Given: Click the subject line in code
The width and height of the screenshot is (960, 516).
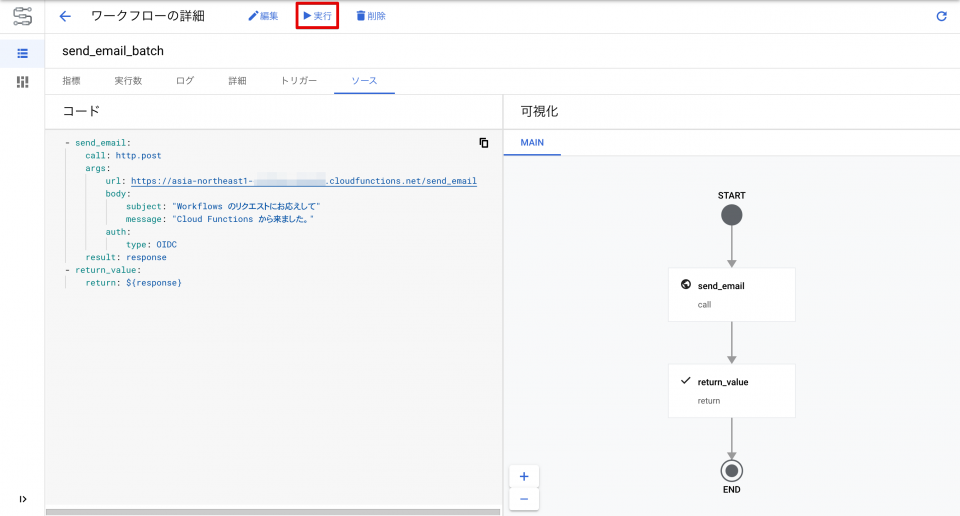Looking at the screenshot, I should [x=223, y=207].
